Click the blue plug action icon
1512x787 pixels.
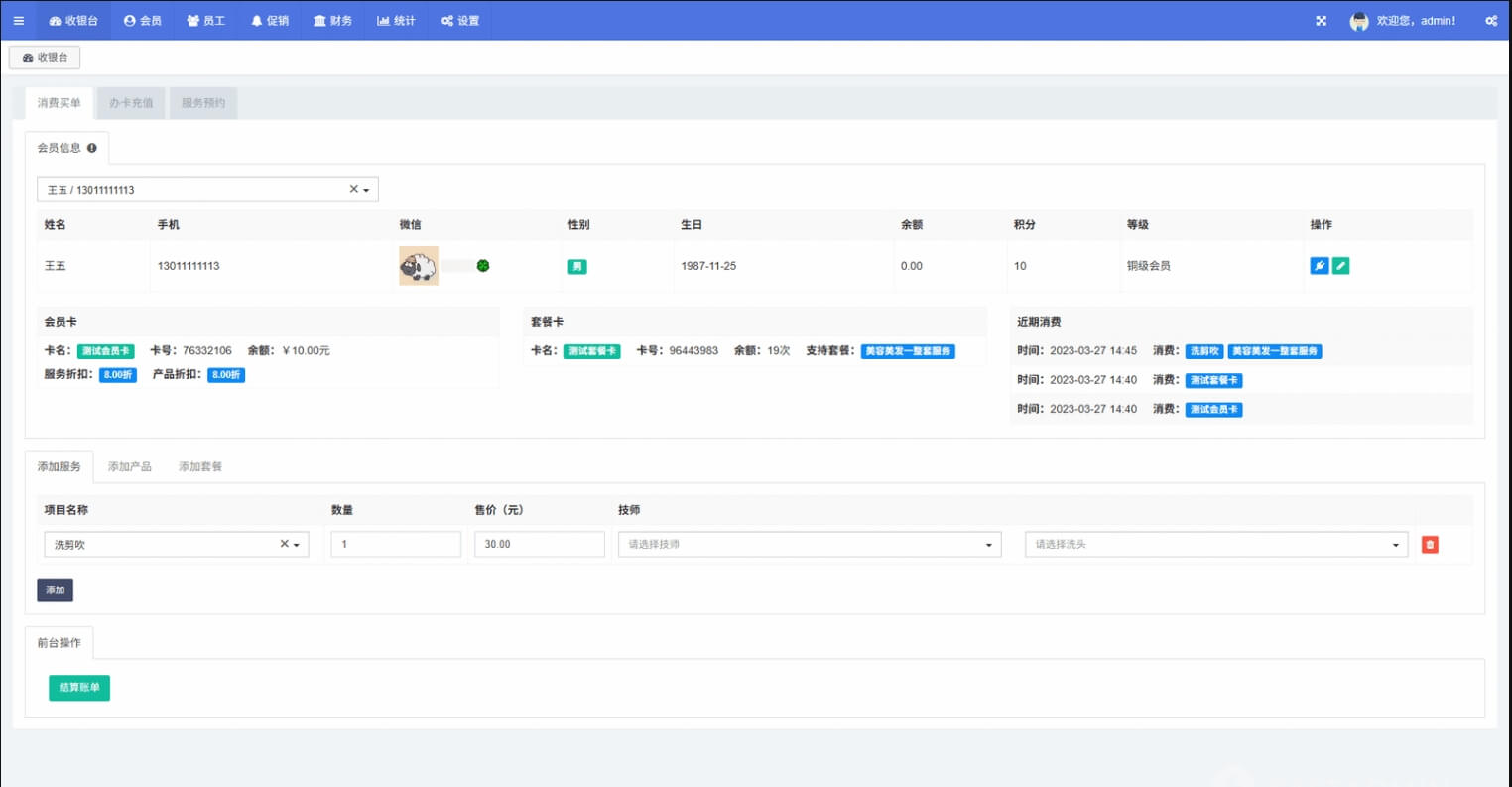click(1319, 266)
